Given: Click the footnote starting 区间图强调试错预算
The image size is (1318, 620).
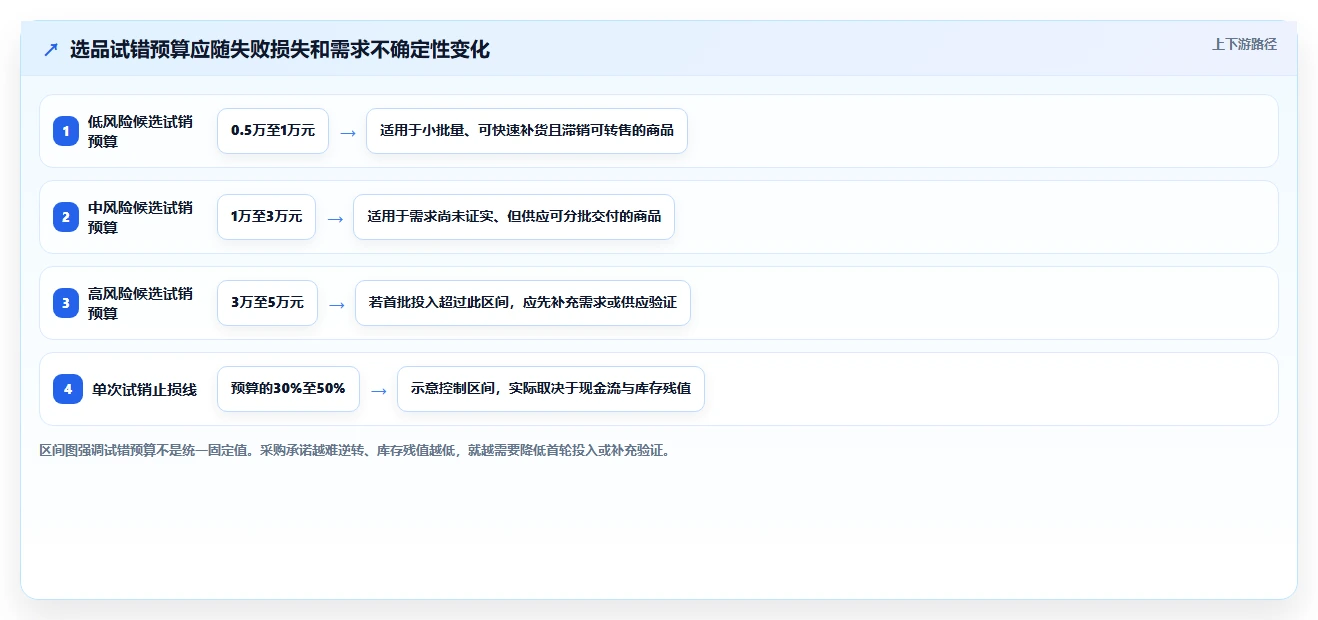Looking at the screenshot, I should pyautogui.click(x=357, y=450).
